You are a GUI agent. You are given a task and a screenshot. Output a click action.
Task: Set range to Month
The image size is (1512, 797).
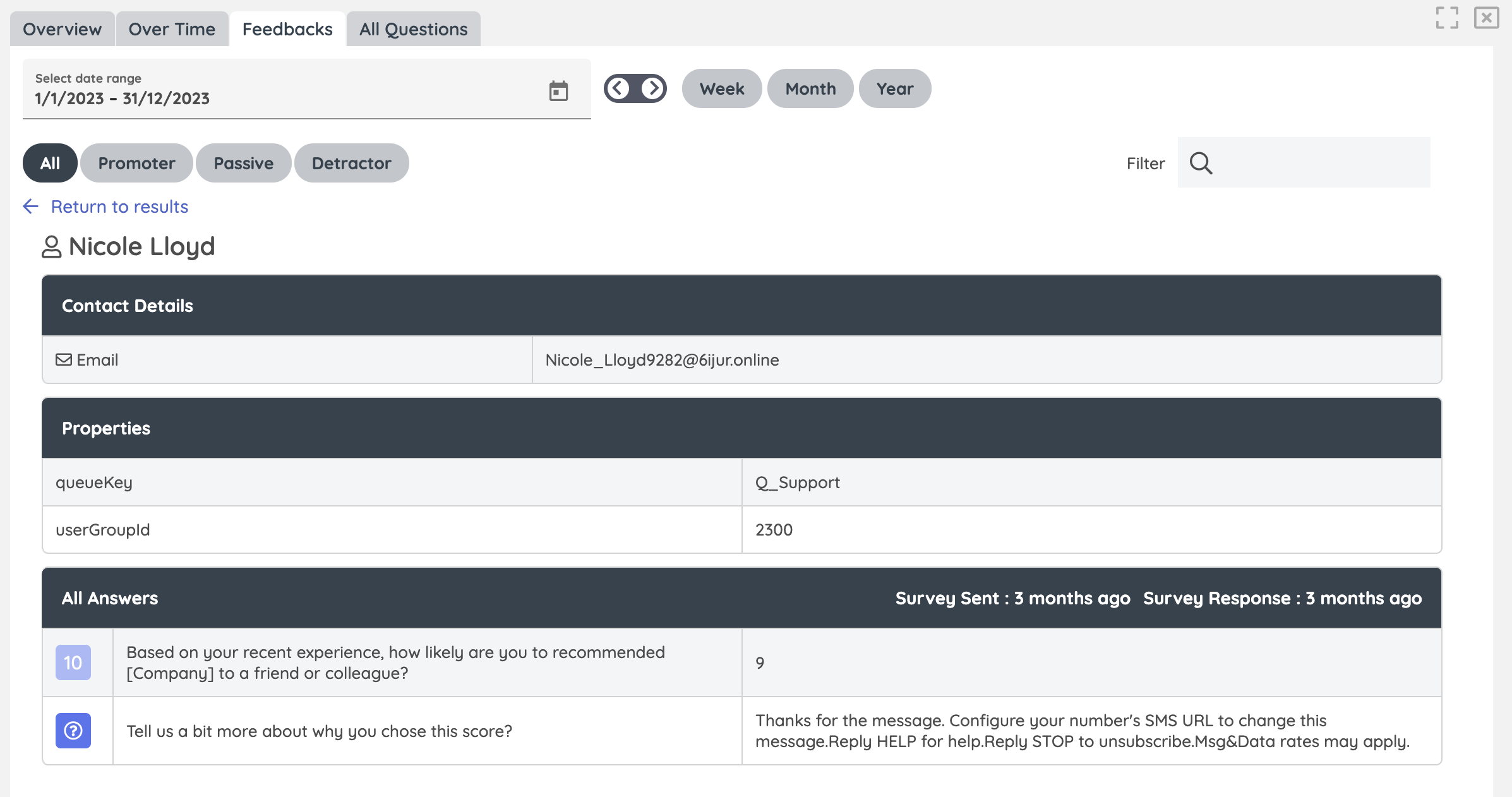click(810, 88)
